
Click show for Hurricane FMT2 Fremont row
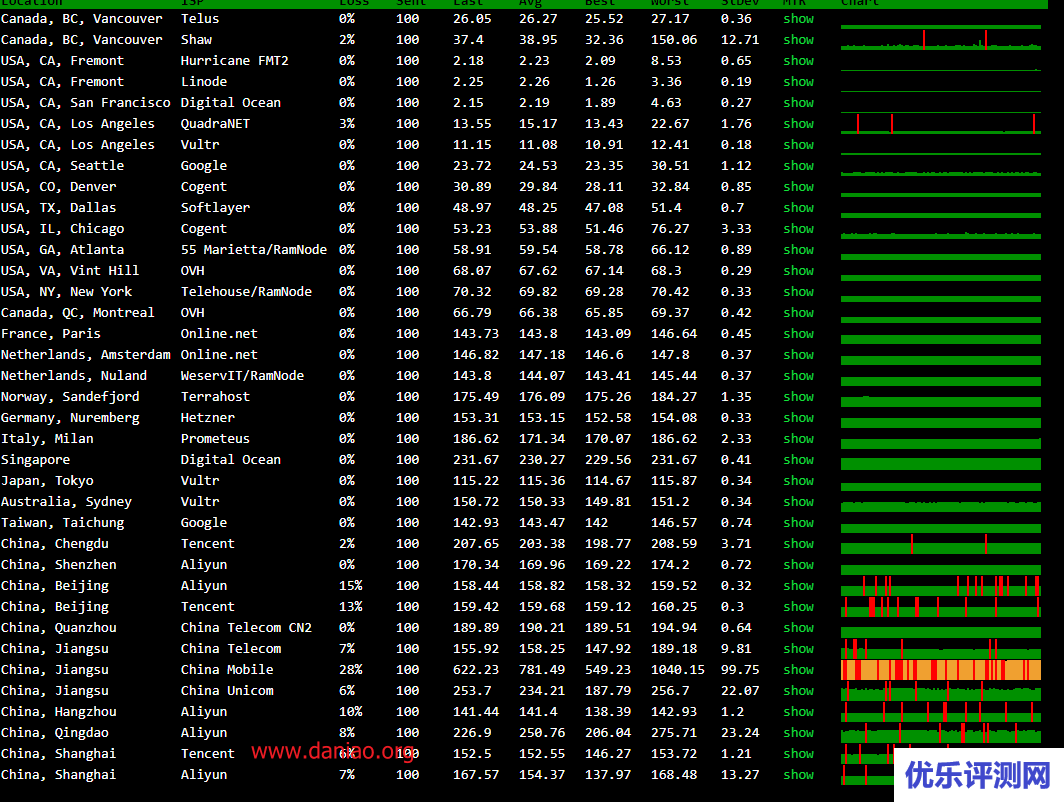[798, 61]
